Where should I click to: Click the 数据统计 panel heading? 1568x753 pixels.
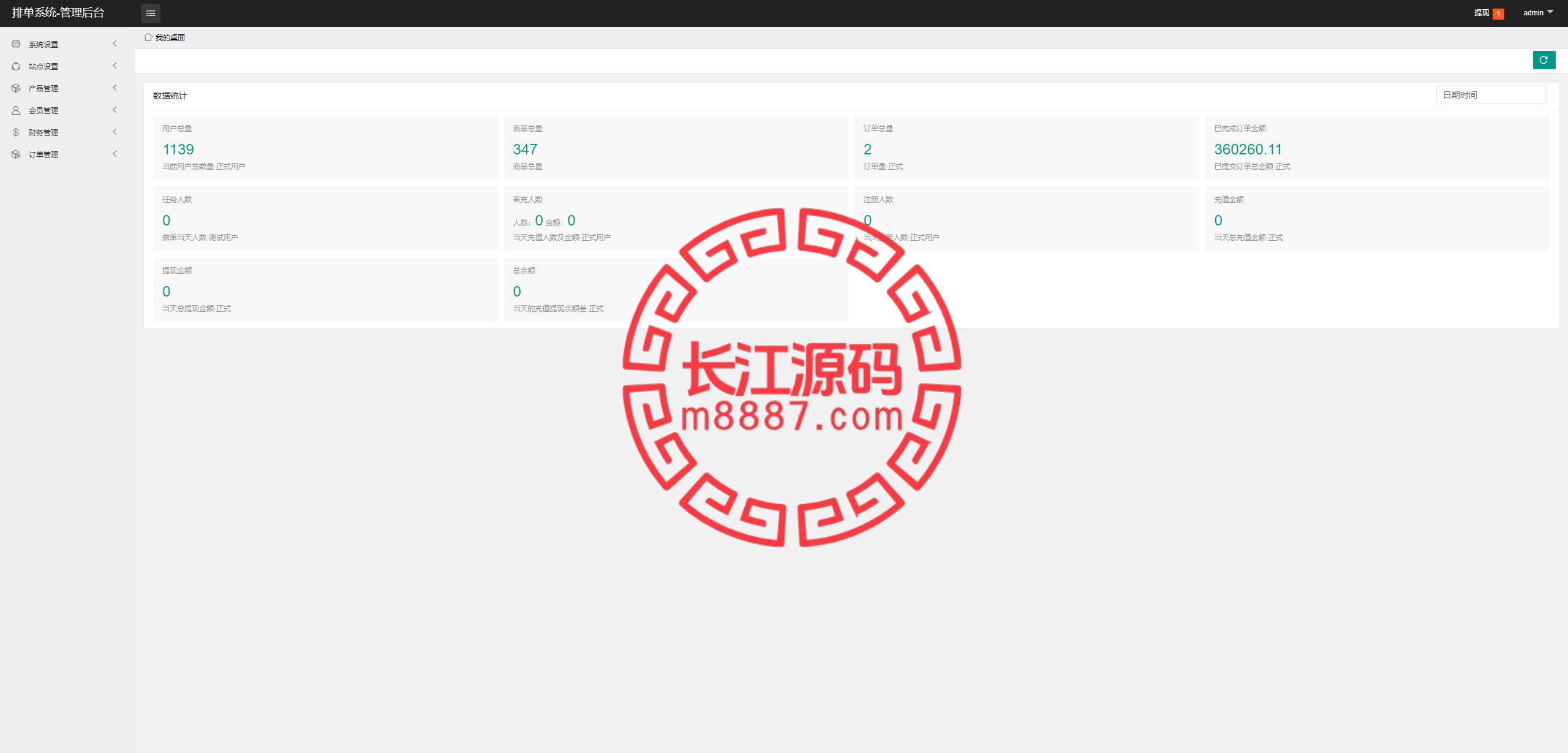coord(170,96)
